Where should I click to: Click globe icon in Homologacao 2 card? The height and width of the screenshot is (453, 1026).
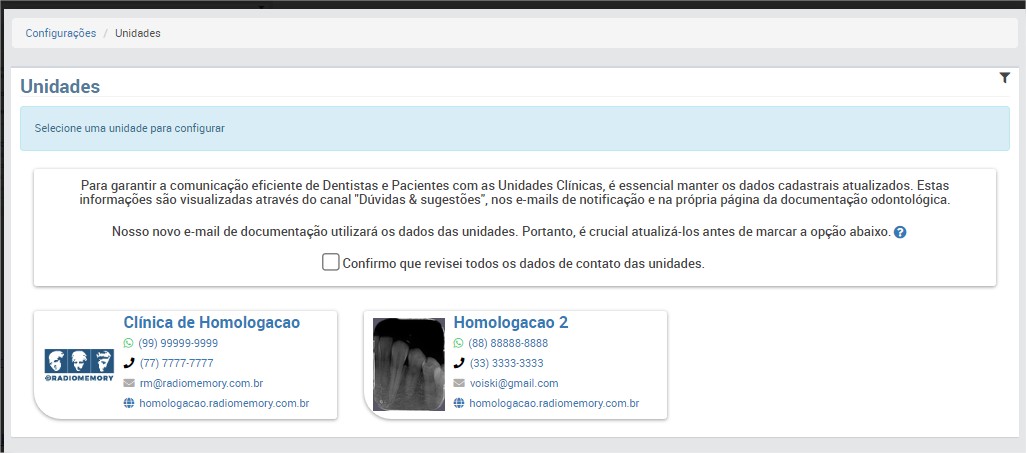pyautogui.click(x=459, y=403)
